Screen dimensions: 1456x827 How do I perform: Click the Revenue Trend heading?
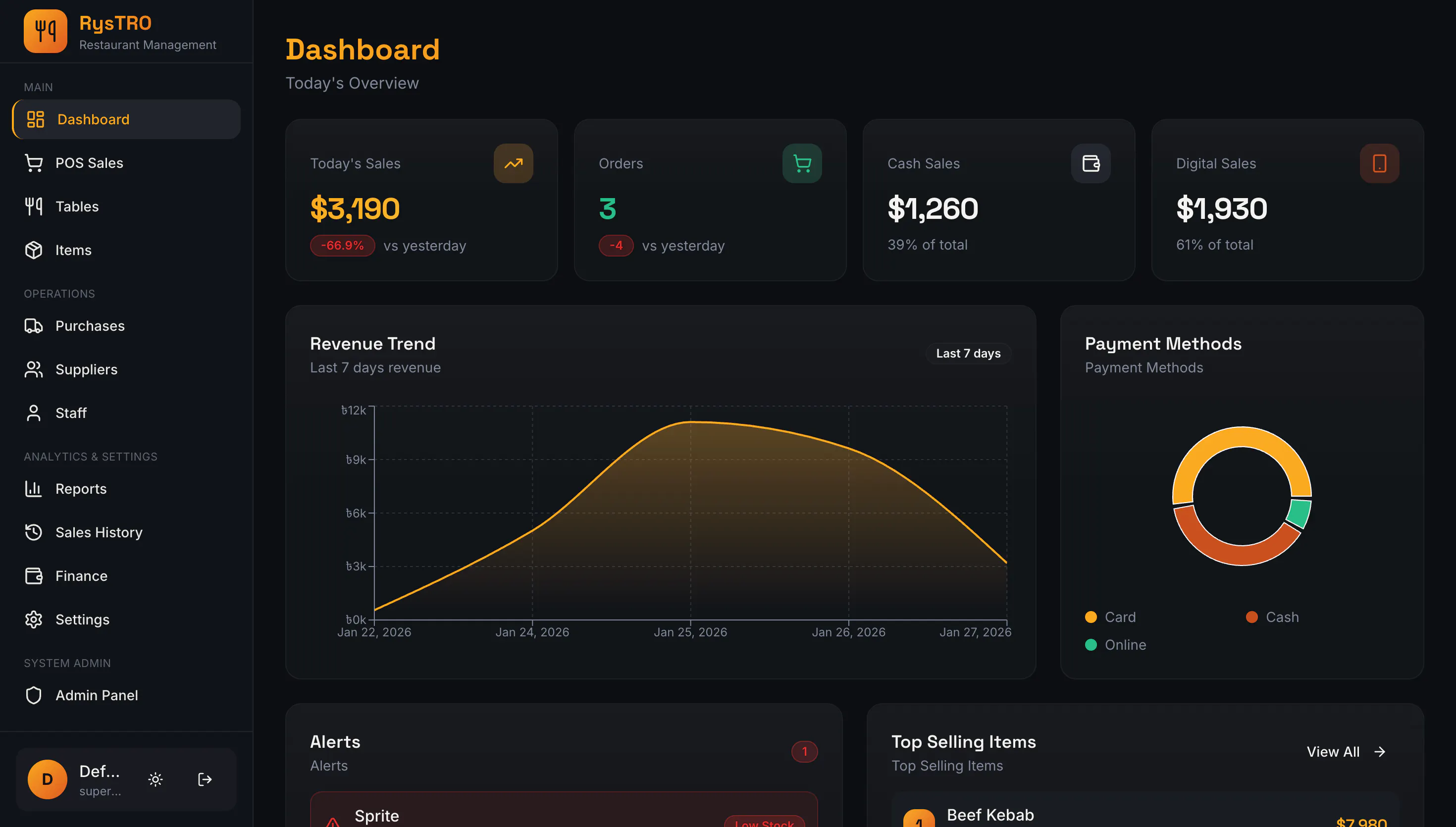coord(372,344)
